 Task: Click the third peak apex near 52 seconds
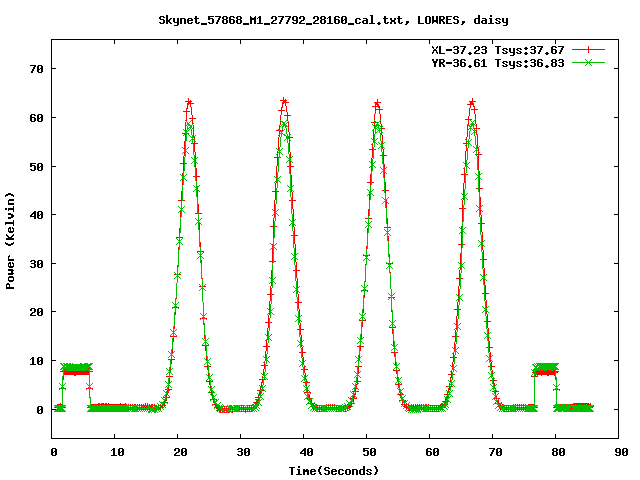tap(377, 103)
